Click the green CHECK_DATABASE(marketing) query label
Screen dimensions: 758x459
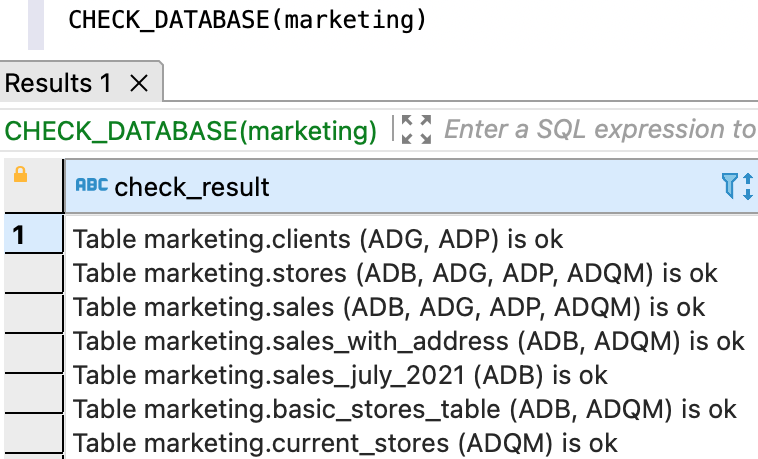tap(191, 130)
